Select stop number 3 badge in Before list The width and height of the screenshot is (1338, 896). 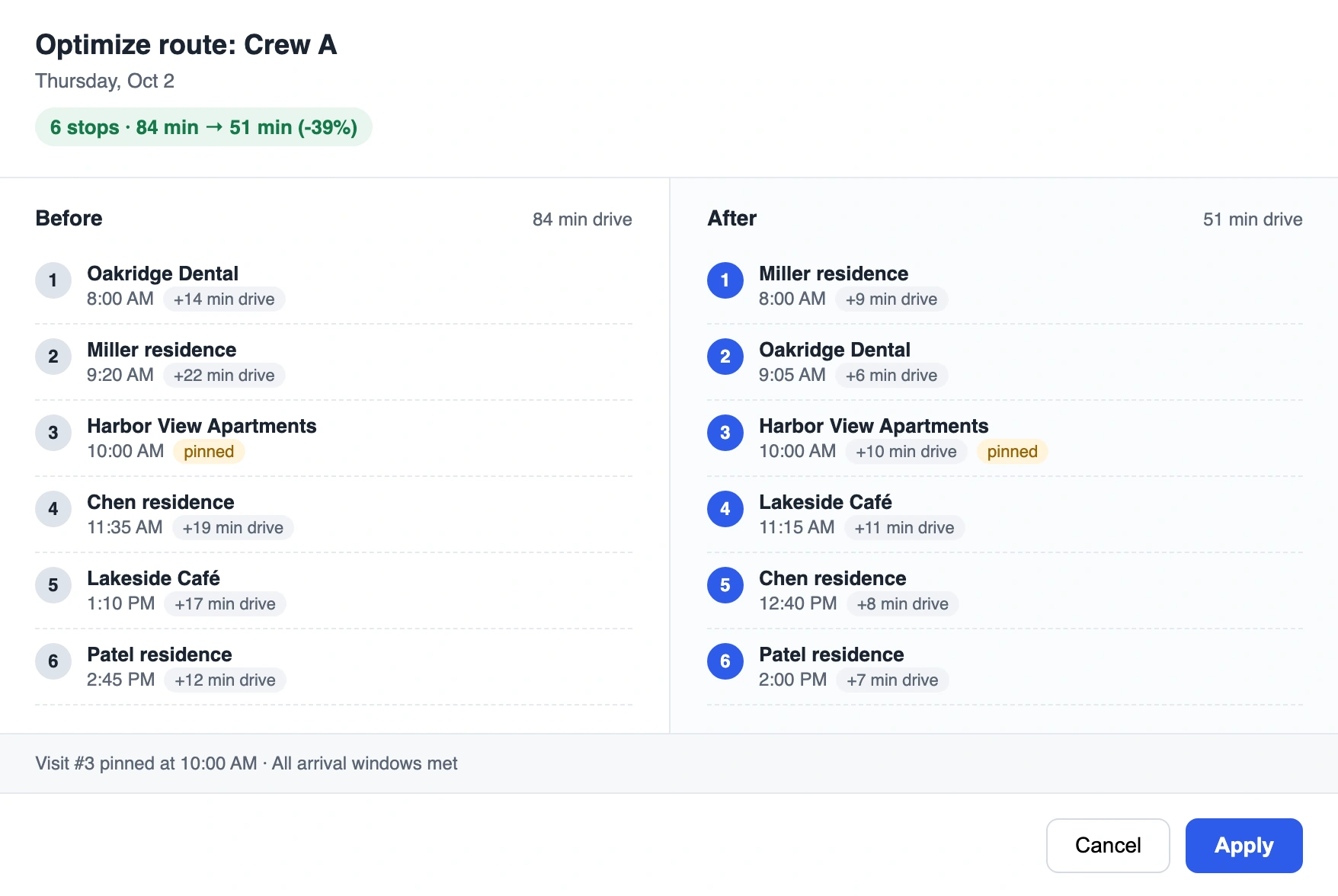[53, 433]
